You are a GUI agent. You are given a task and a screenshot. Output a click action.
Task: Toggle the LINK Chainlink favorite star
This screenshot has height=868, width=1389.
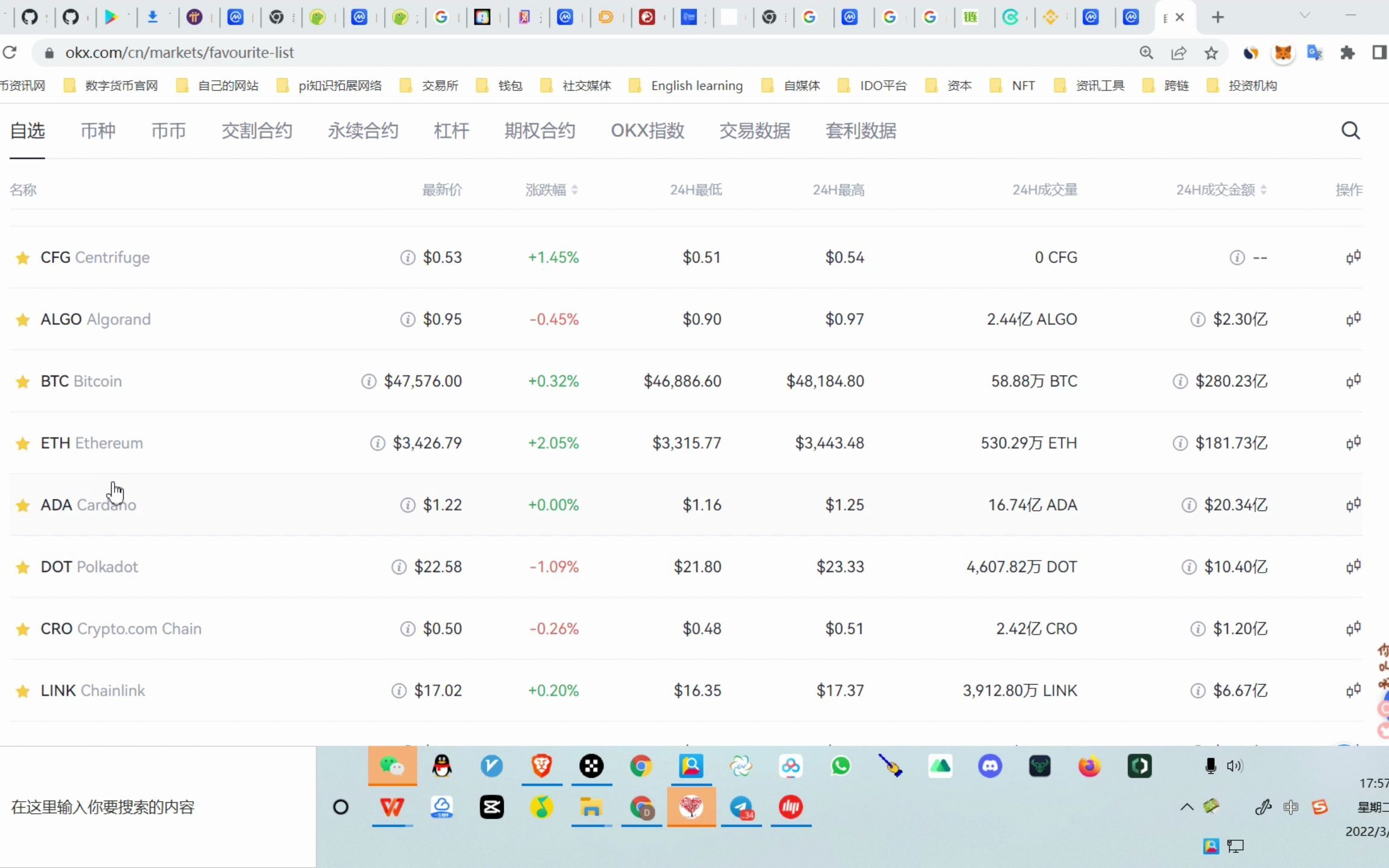pos(23,691)
